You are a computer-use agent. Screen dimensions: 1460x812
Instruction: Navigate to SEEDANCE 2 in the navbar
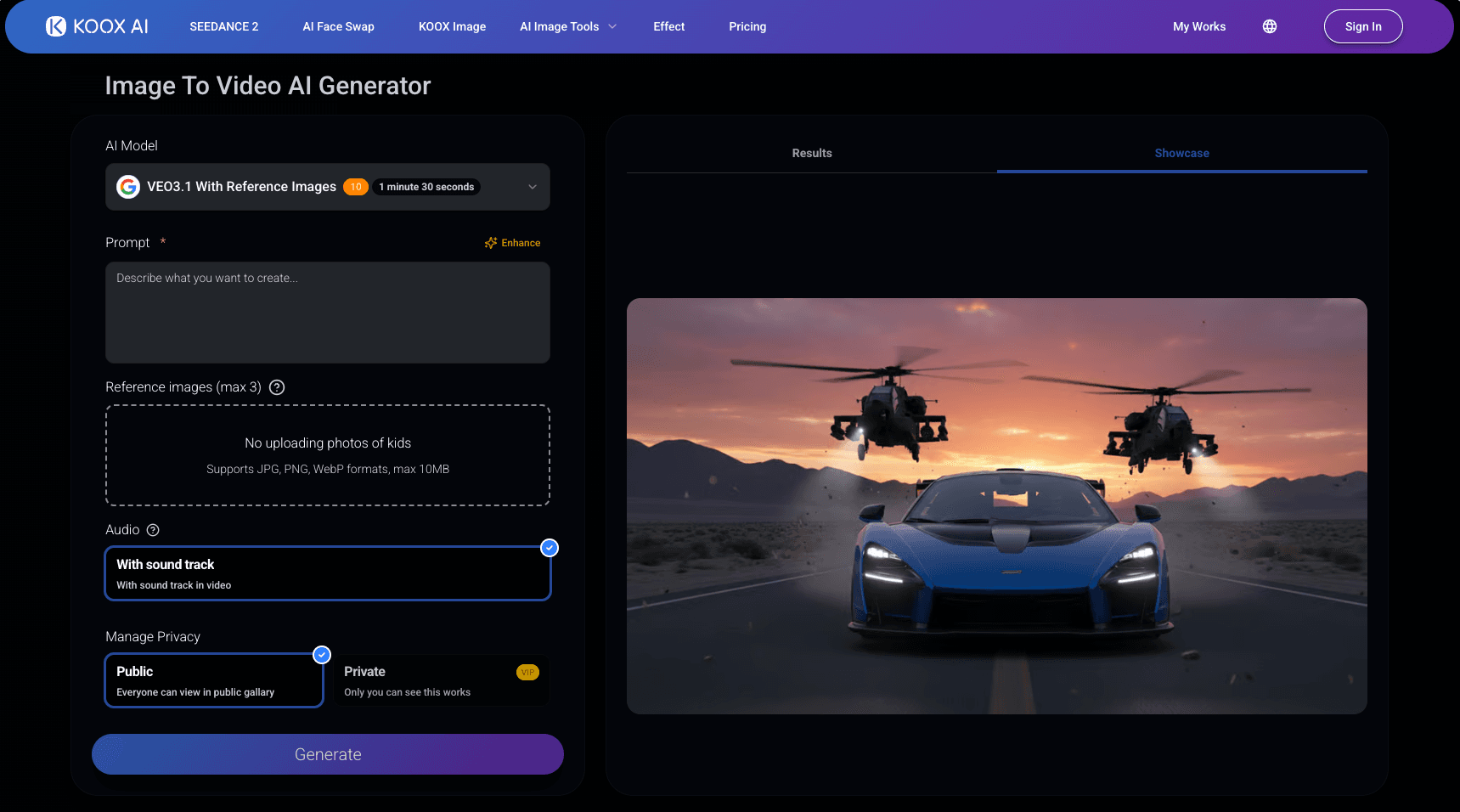coord(223,26)
